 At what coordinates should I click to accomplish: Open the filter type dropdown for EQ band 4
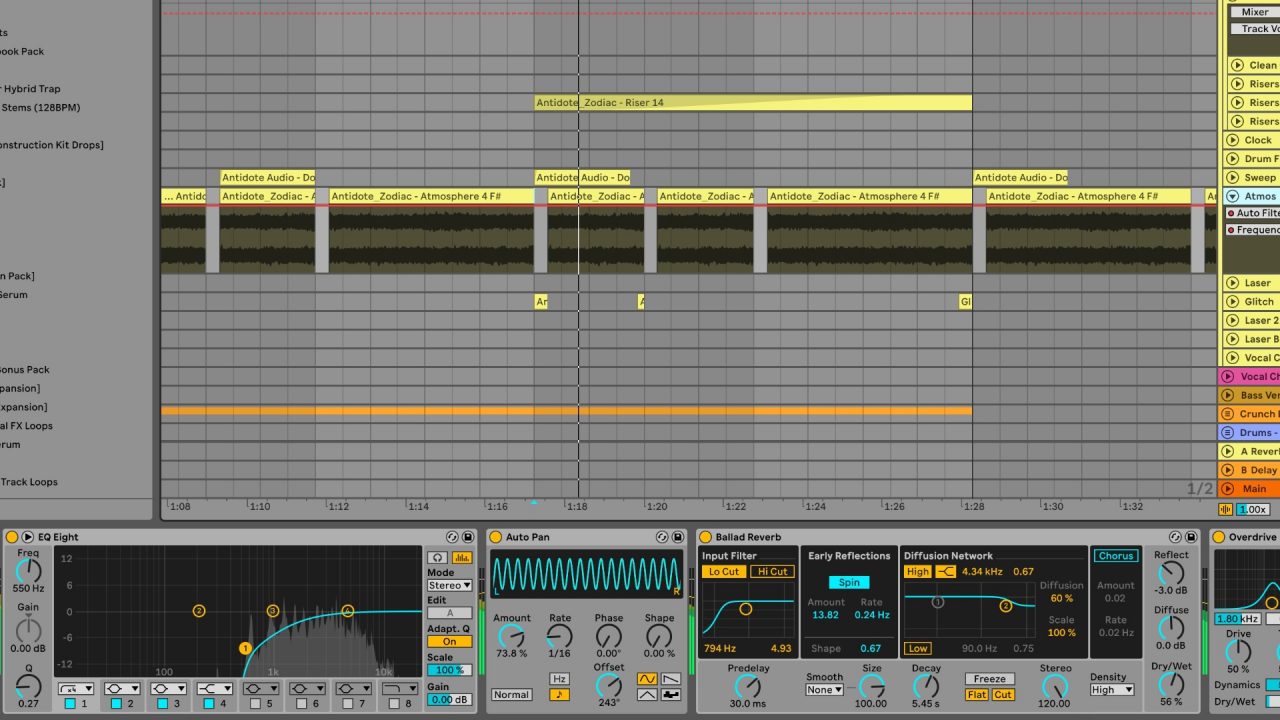pyautogui.click(x=228, y=689)
